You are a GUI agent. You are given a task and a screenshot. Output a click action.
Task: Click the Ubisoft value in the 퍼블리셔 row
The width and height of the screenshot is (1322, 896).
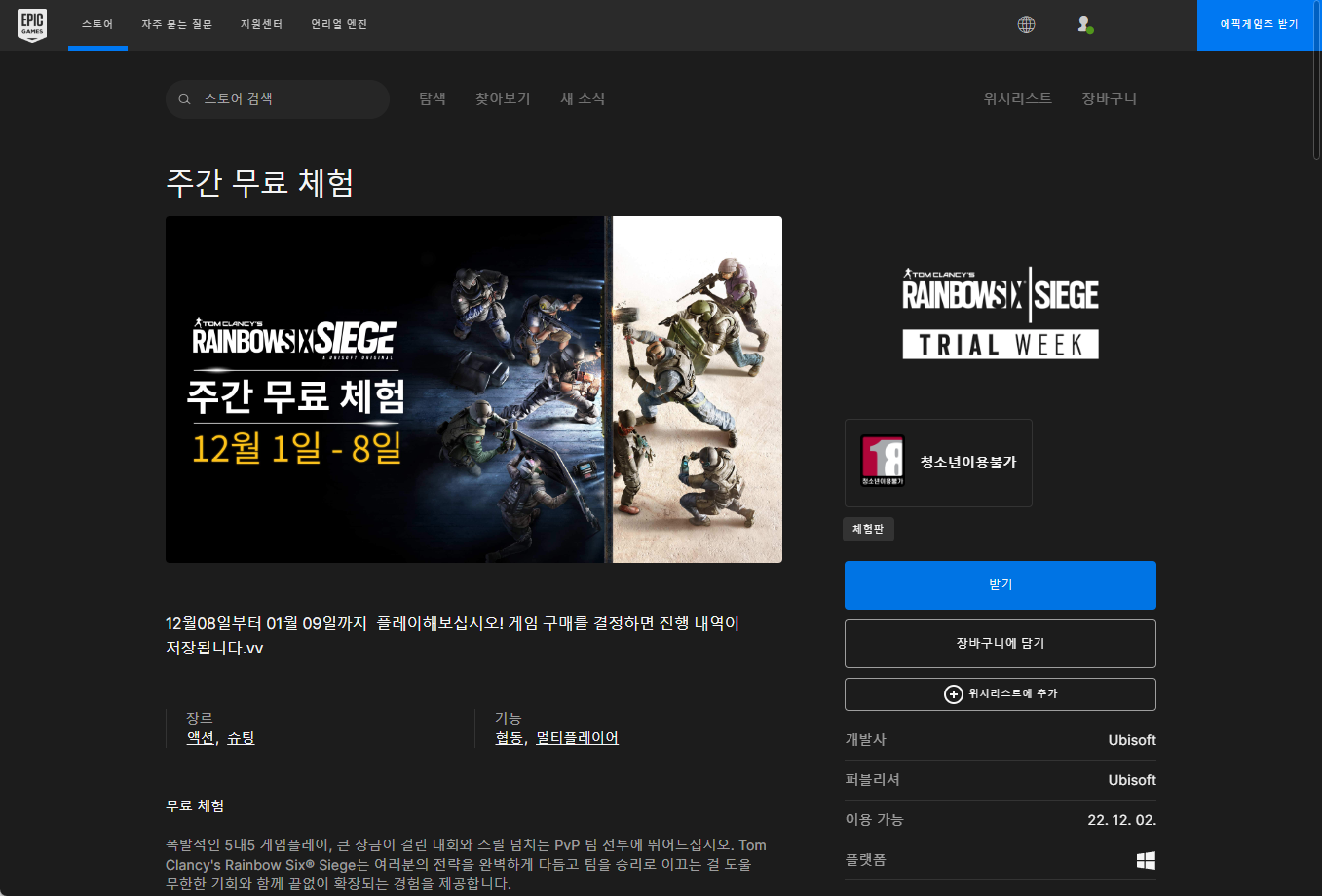click(1132, 780)
